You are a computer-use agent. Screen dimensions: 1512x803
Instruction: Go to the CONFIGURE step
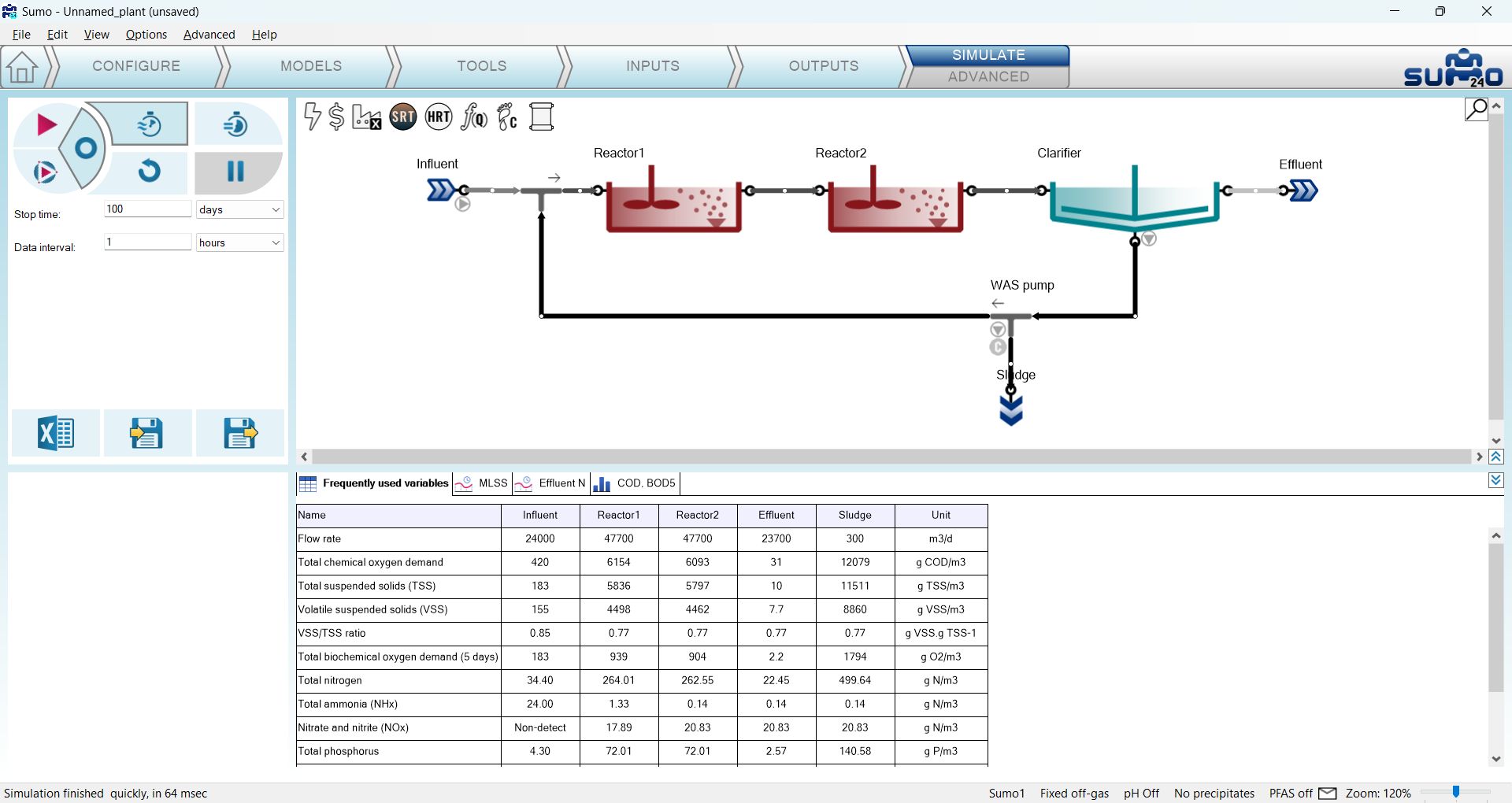pos(136,66)
